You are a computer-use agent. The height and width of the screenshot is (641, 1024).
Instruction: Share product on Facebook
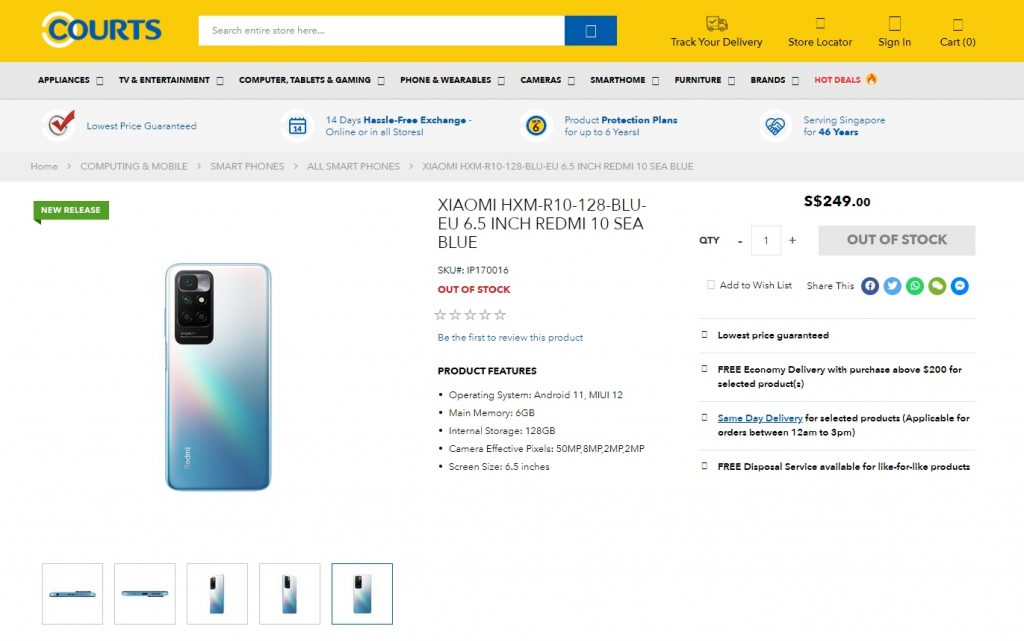870,286
